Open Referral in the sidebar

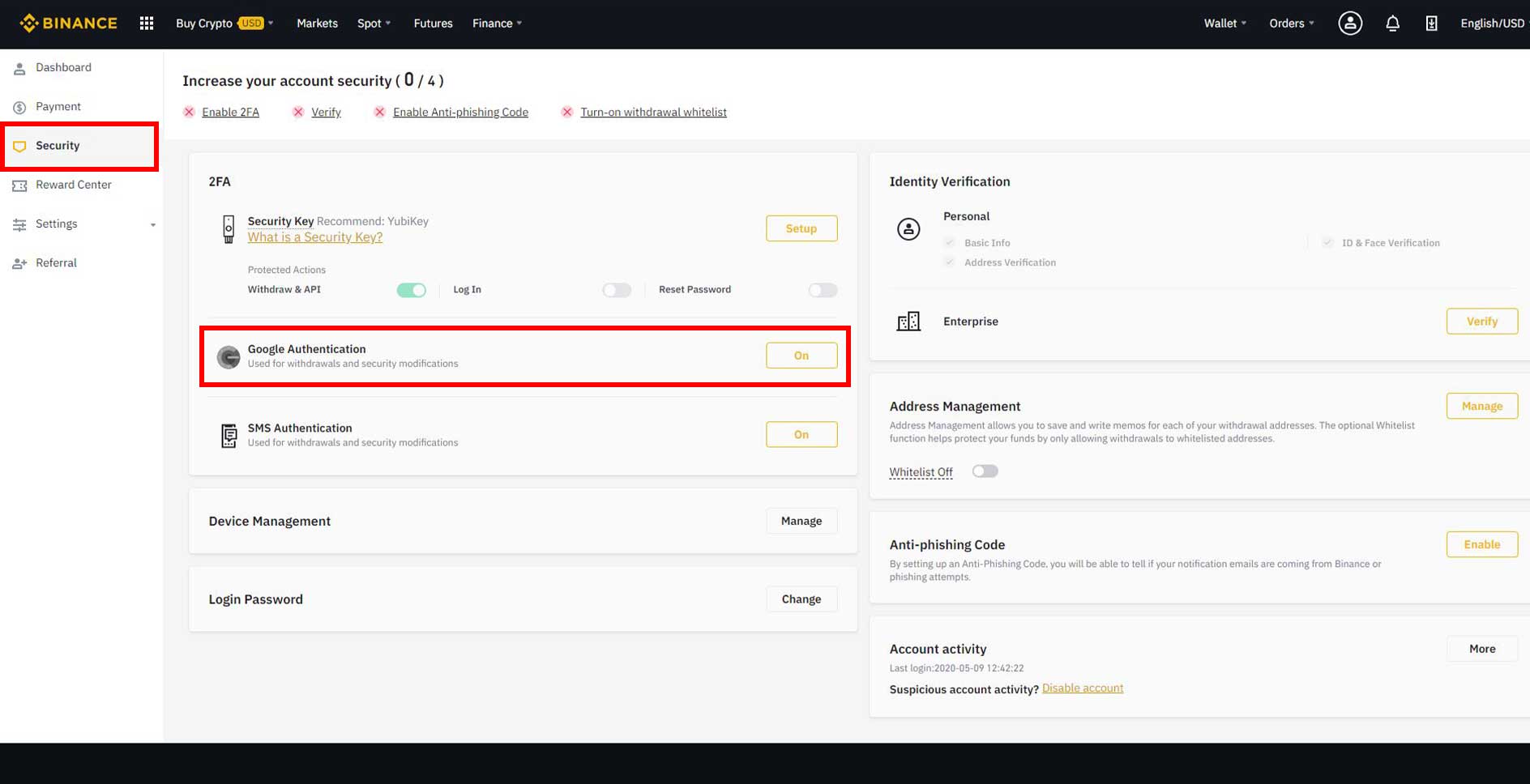(x=56, y=262)
